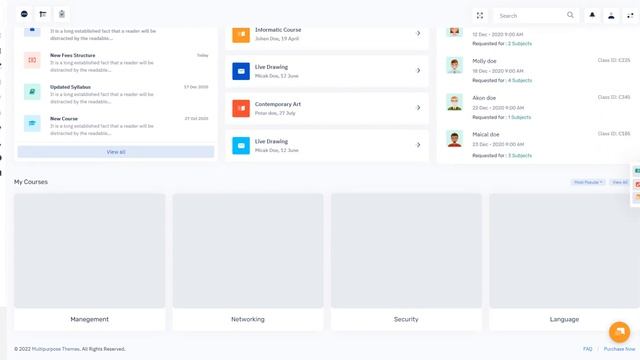
Task: Click the Updated Syllabus icon
Action: pyautogui.click(x=32, y=91)
